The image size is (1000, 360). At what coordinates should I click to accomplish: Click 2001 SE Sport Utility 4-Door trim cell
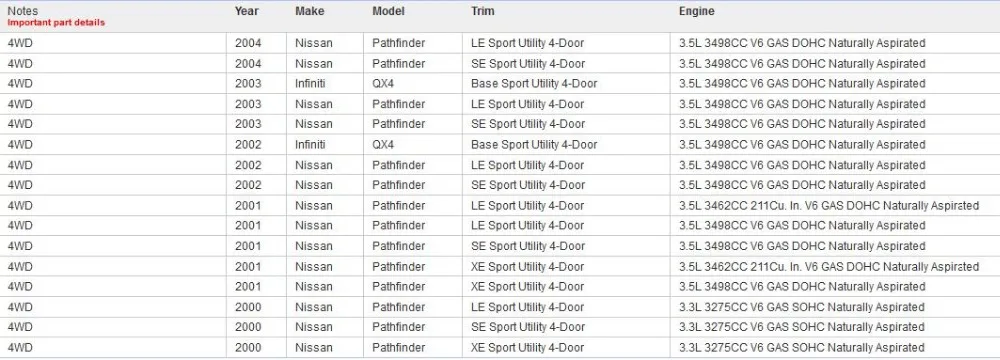[566, 246]
